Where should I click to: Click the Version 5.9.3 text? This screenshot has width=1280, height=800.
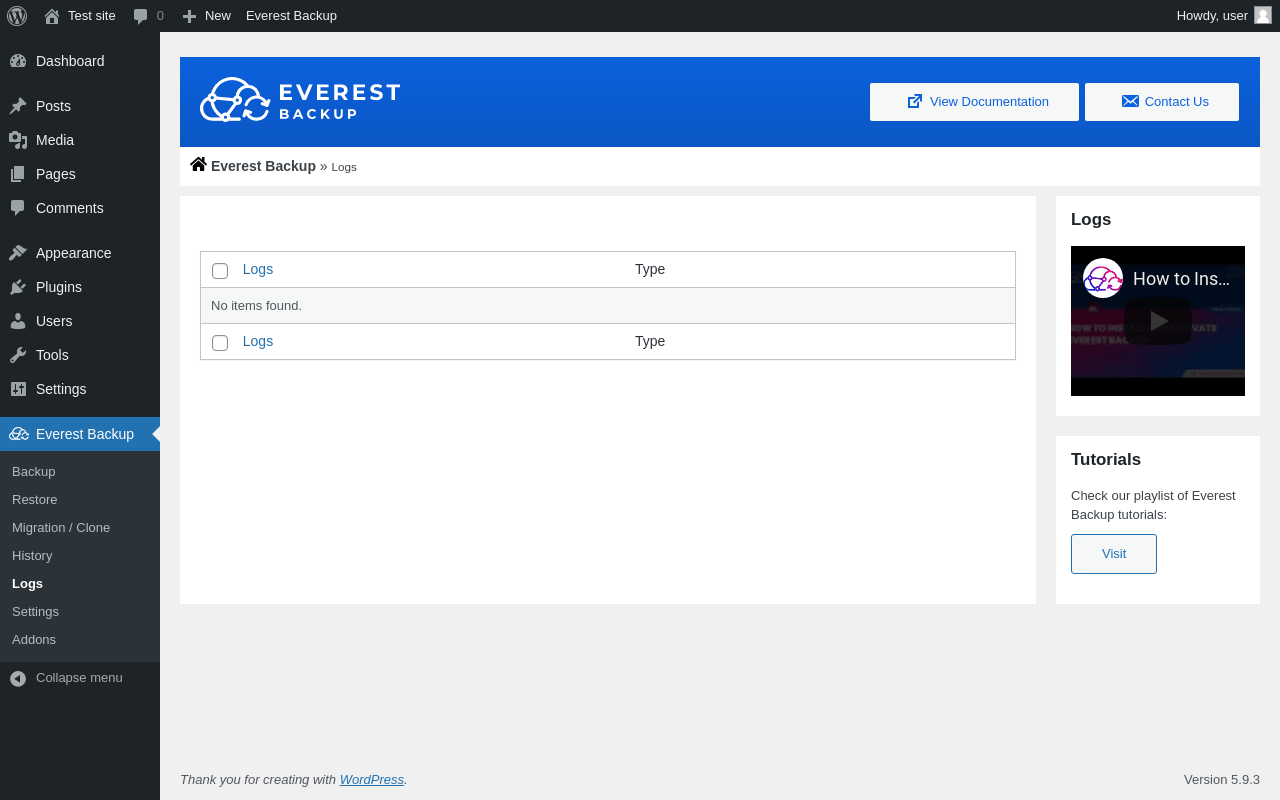[1222, 779]
